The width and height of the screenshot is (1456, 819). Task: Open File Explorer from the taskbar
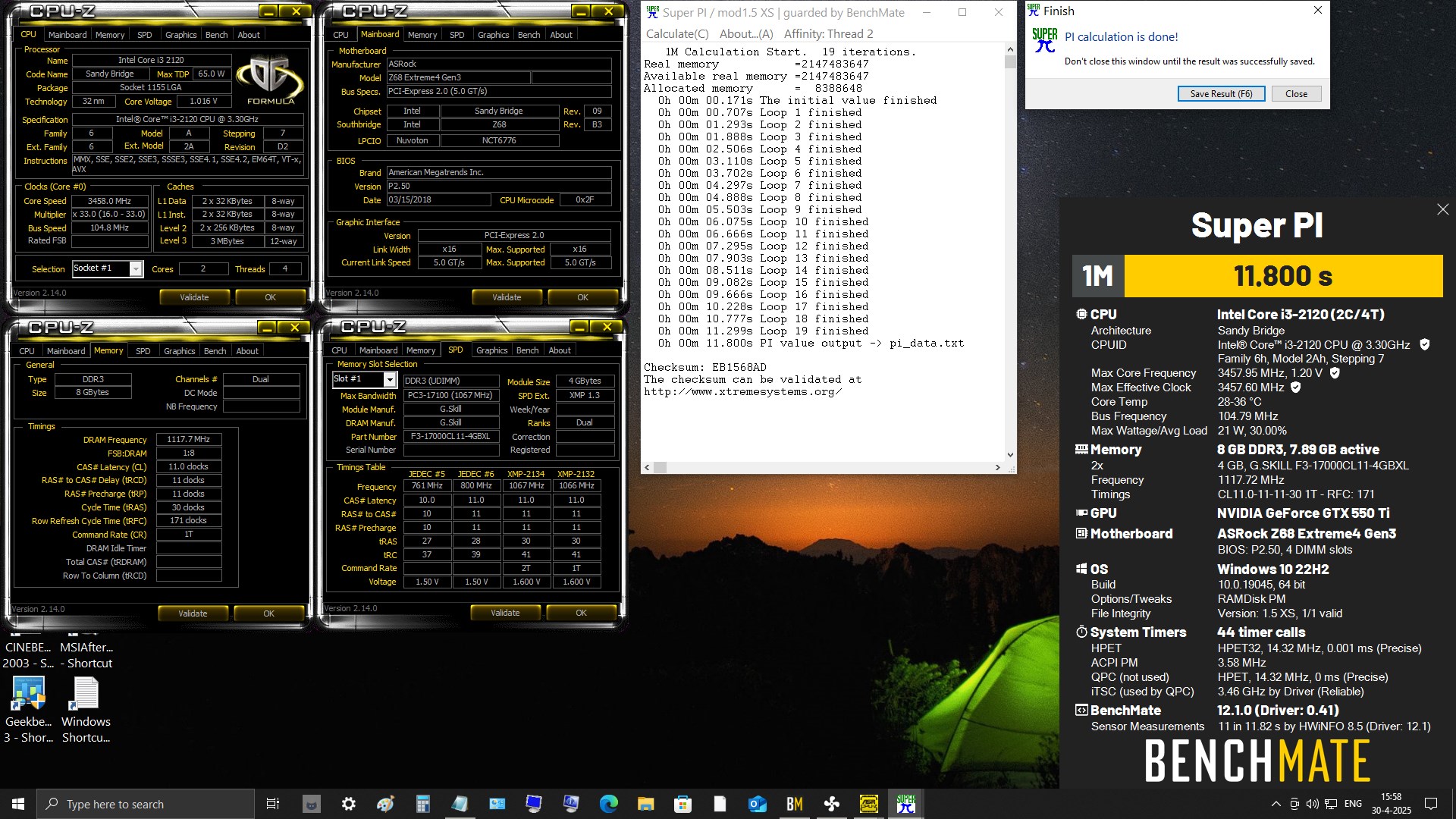coord(645,804)
